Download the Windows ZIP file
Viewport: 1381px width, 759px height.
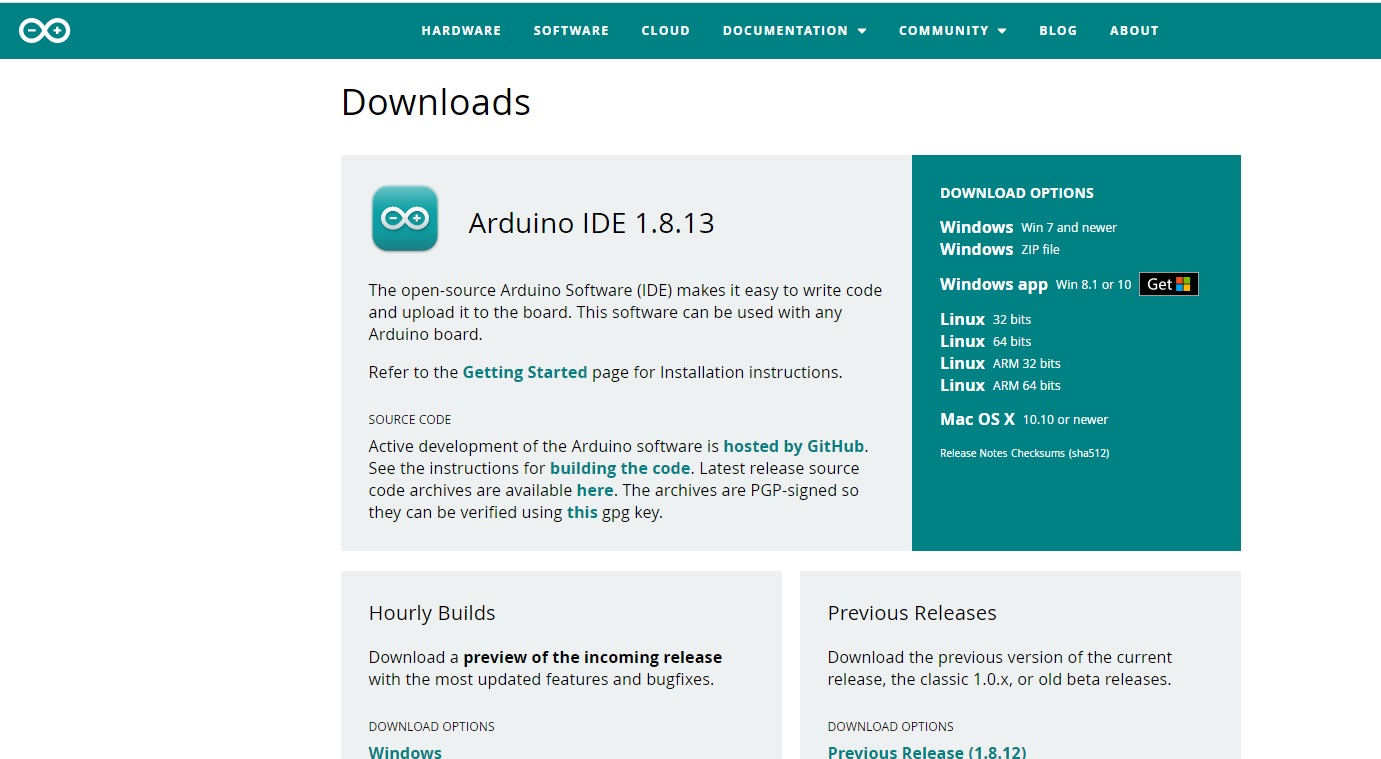(1000, 249)
